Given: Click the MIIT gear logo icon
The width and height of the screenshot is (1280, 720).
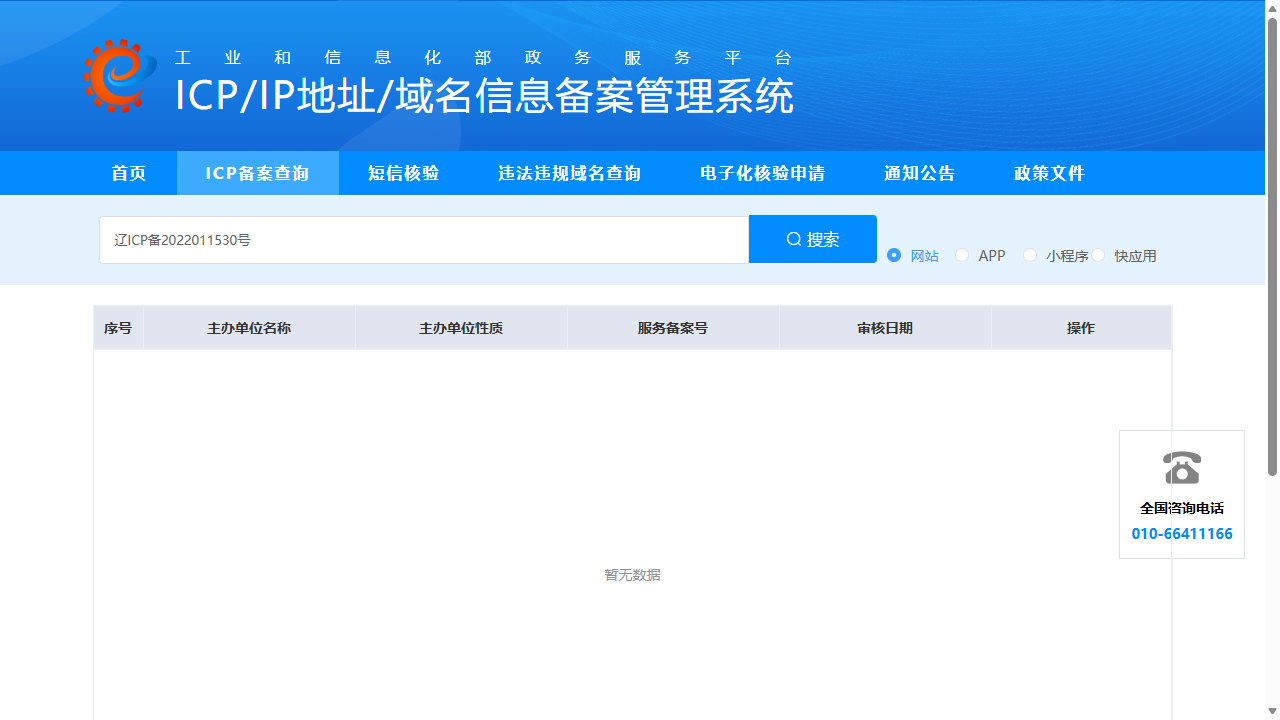Looking at the screenshot, I should click(120, 76).
